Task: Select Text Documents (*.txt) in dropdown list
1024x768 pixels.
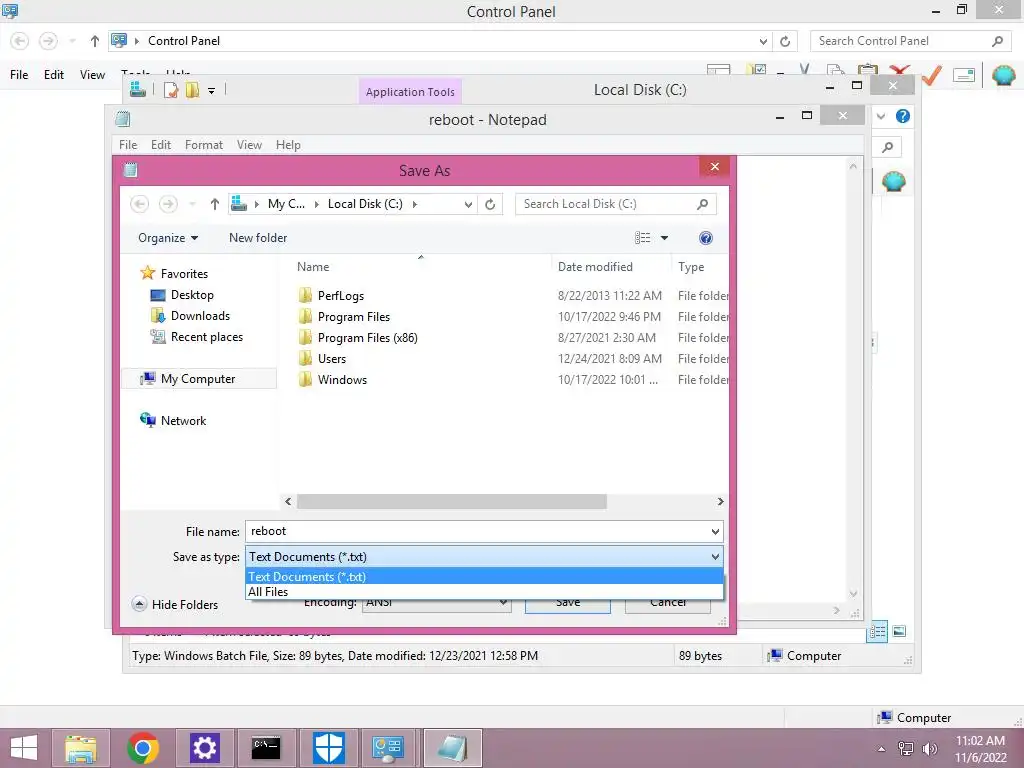Action: pyautogui.click(x=484, y=577)
